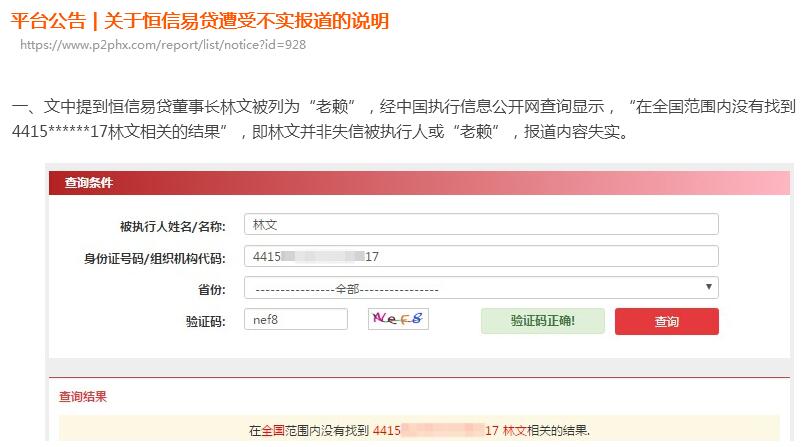The width and height of the screenshot is (805, 447).
Task: Select the paragraph about 林文被列为老赖
Action: coord(404,119)
